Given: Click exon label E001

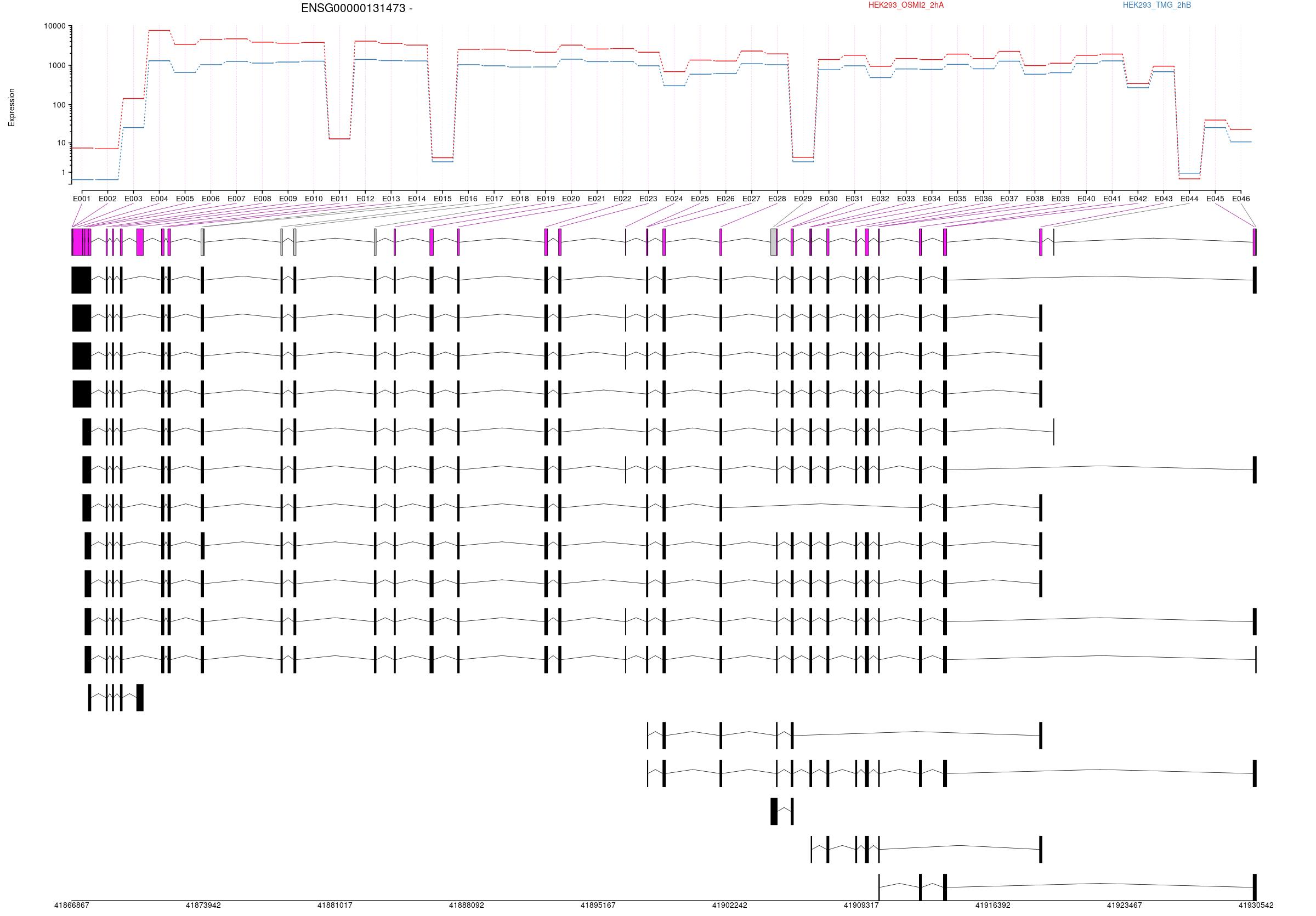Looking at the screenshot, I should [x=82, y=199].
